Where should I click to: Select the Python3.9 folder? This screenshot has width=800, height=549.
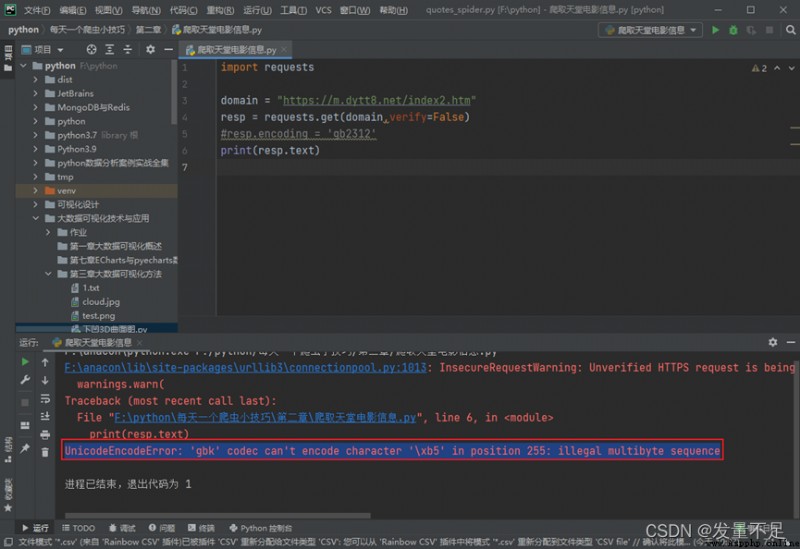[x=77, y=149]
